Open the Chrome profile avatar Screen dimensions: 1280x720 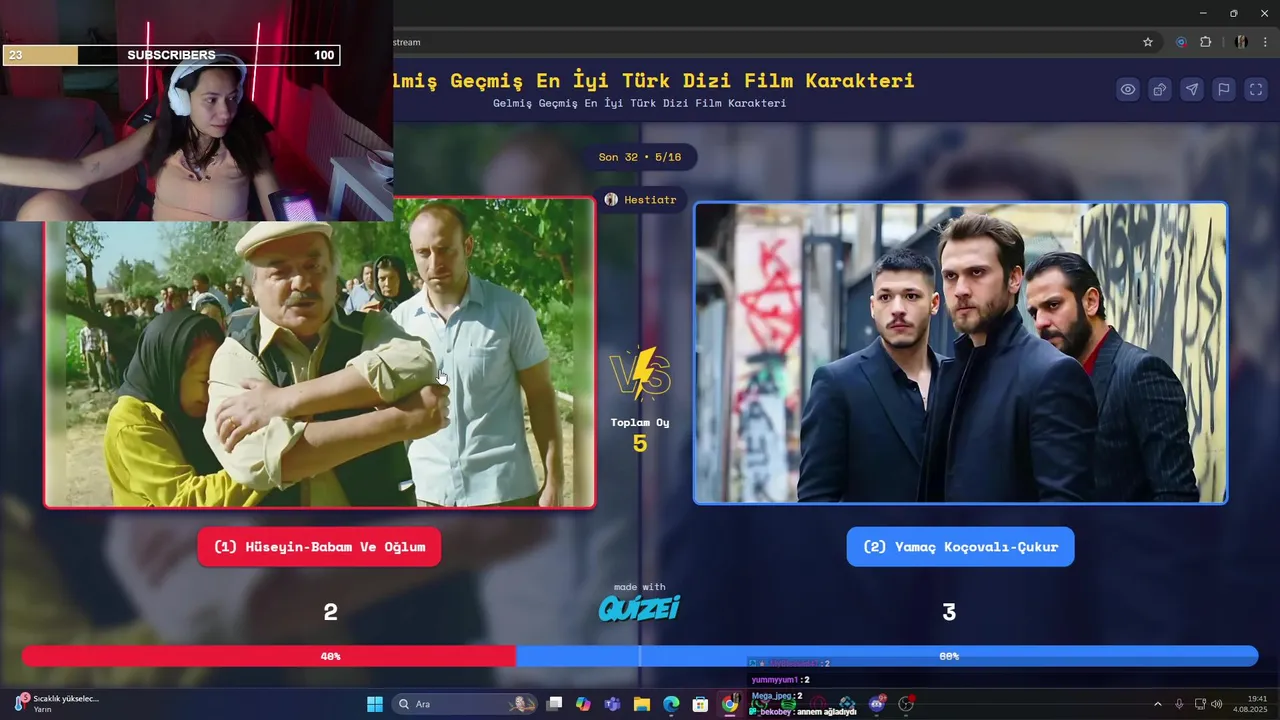[1241, 42]
